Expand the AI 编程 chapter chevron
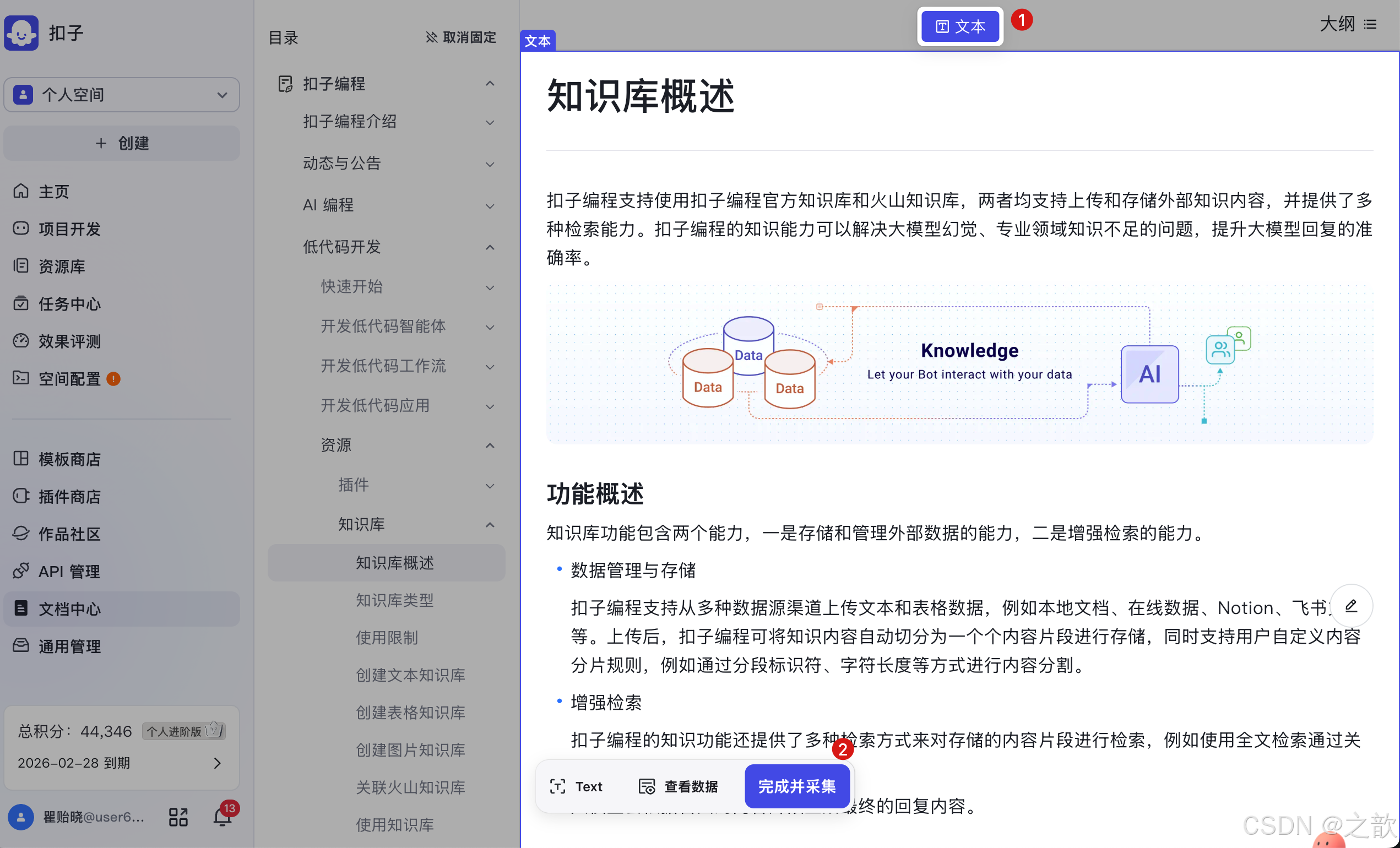Image resolution: width=1400 pixels, height=848 pixels. (490, 205)
